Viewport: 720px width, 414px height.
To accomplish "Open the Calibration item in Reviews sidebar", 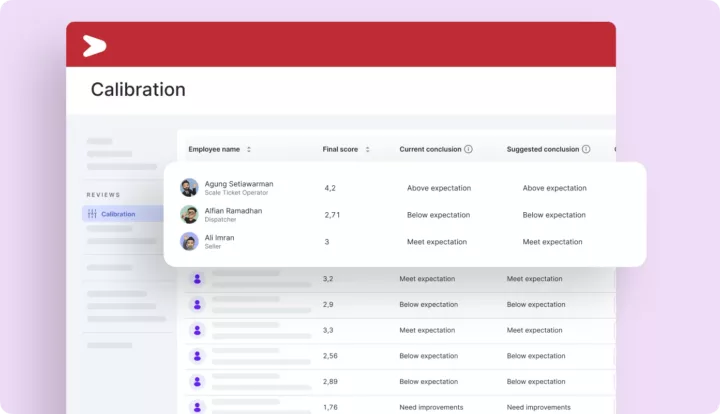I will coord(118,214).
